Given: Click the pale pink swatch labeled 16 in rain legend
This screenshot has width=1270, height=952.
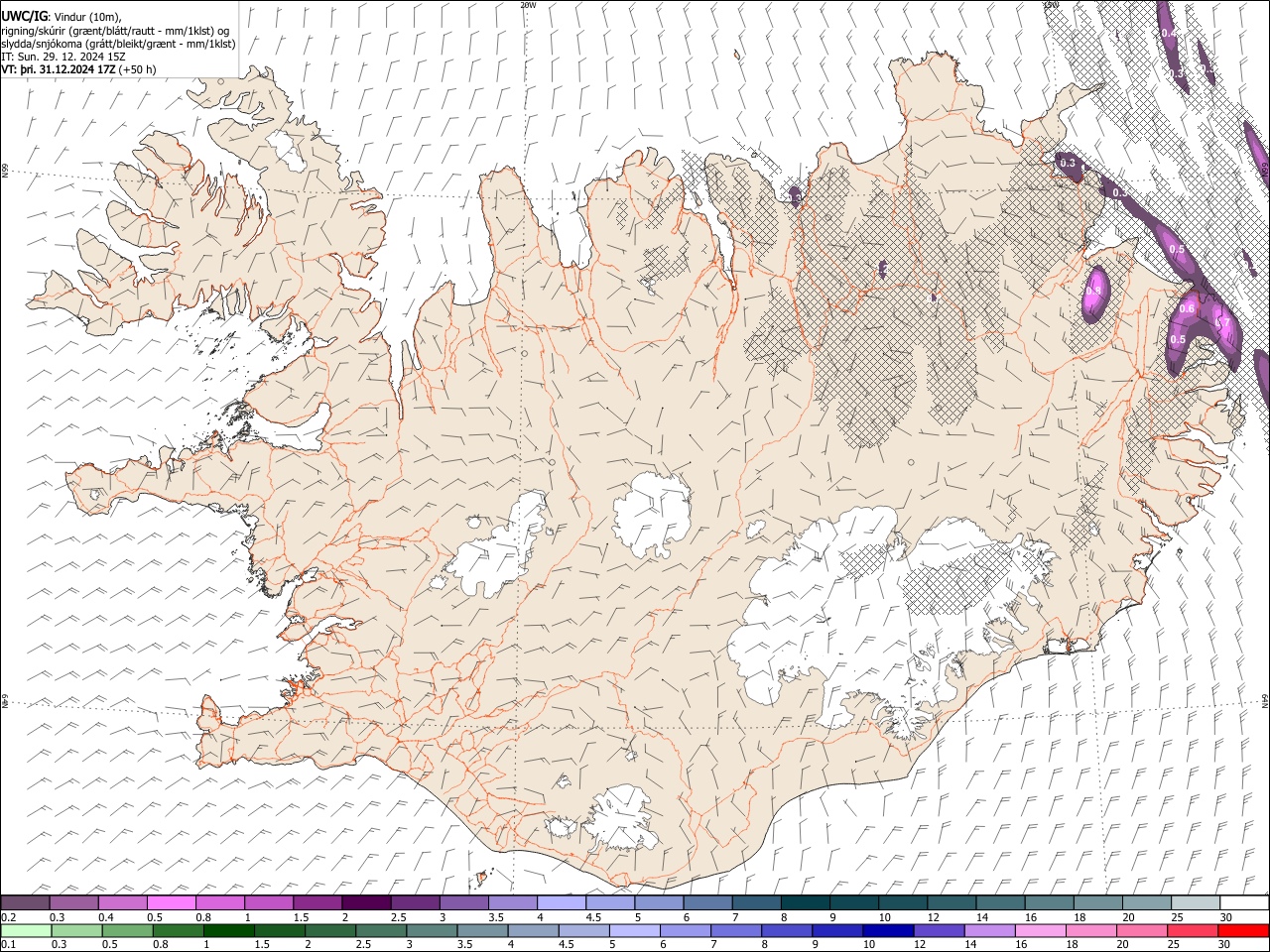Looking at the screenshot, I should (x=1042, y=930).
